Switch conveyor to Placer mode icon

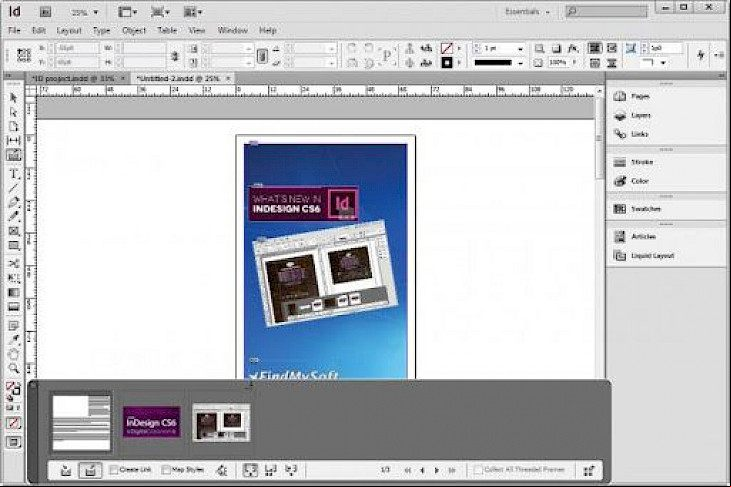(x=90, y=471)
